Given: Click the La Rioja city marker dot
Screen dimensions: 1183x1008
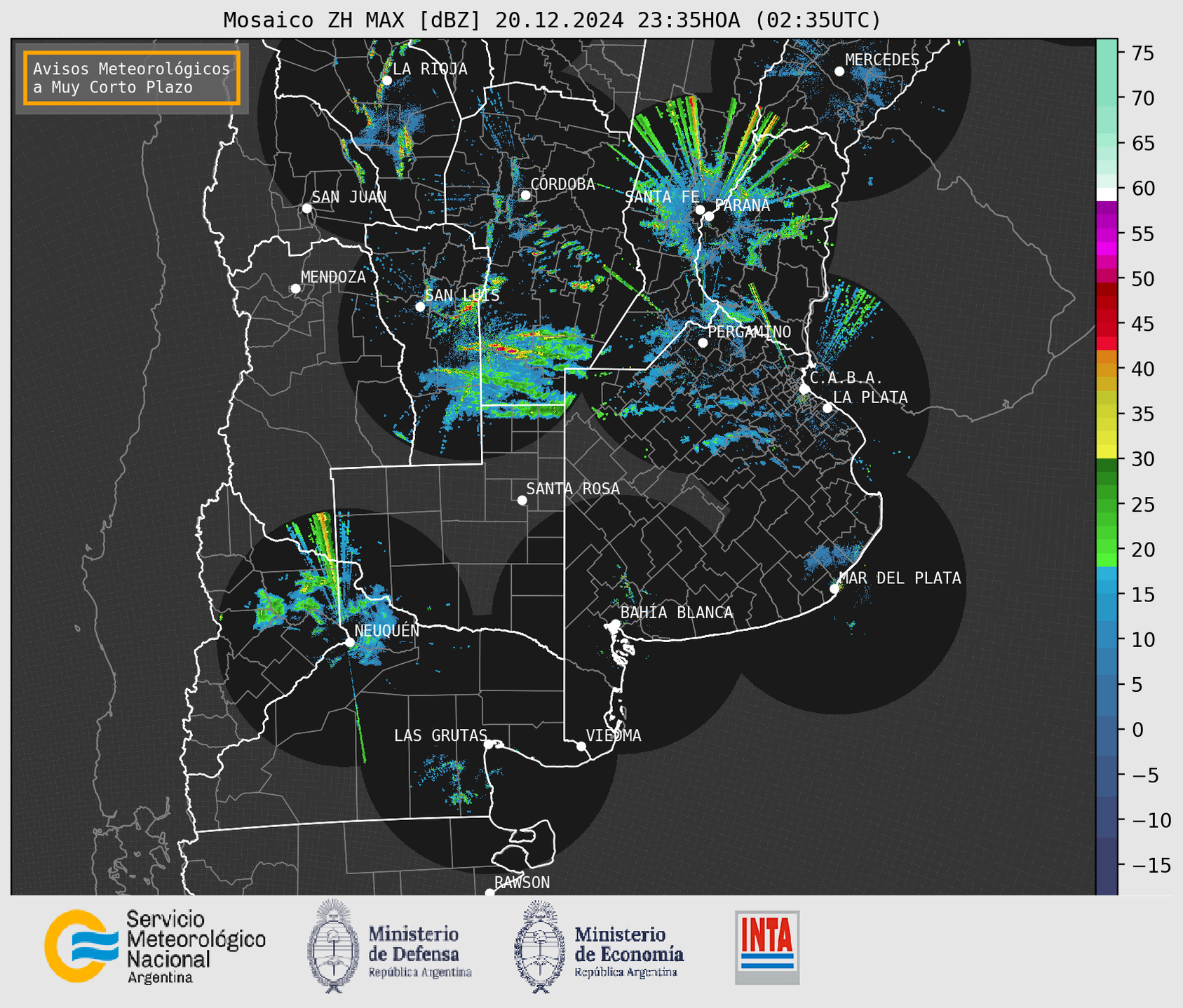Looking at the screenshot, I should tap(386, 81).
